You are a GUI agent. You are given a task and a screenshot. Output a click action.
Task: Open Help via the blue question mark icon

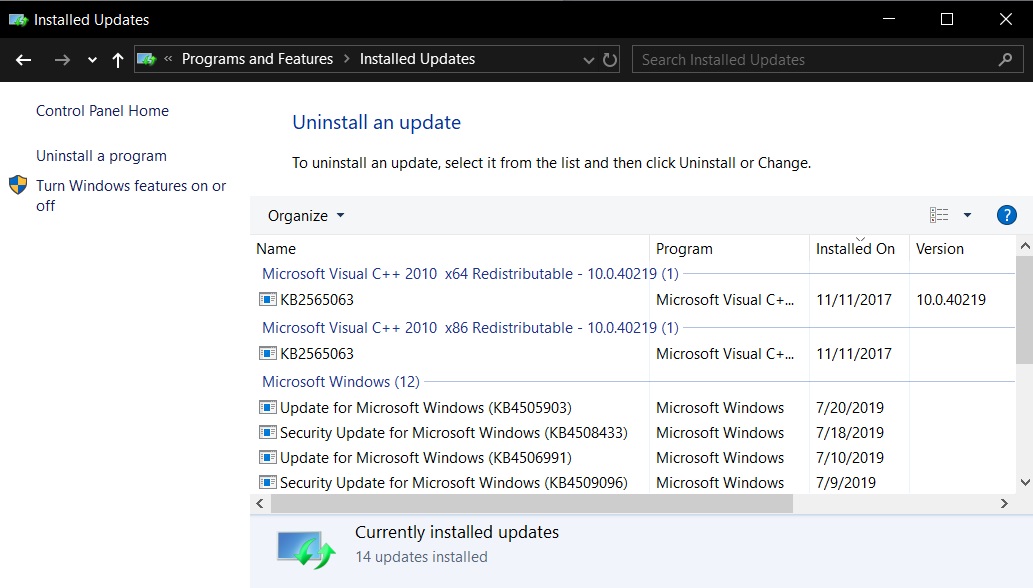tap(1006, 214)
